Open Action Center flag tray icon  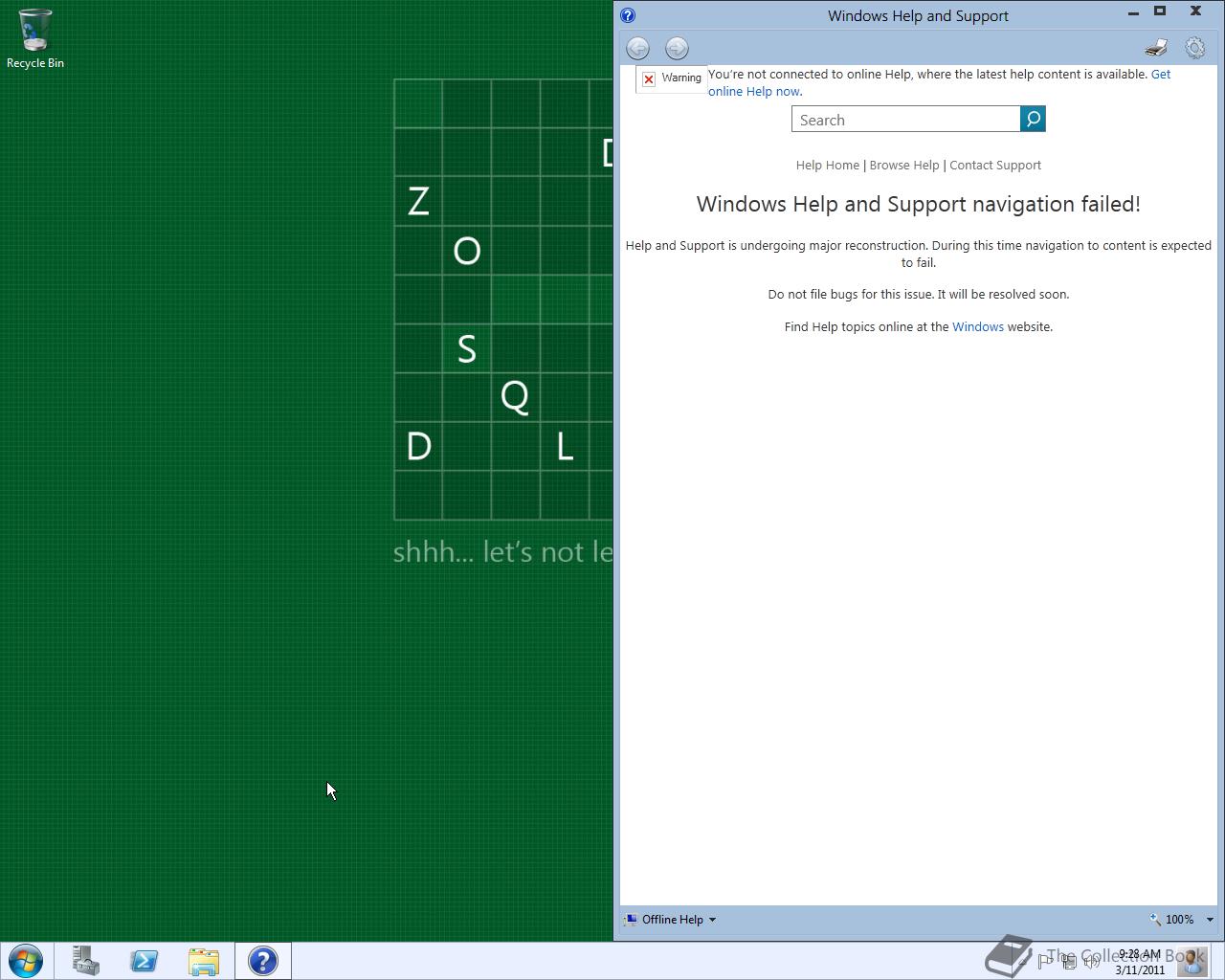[x=1045, y=962]
